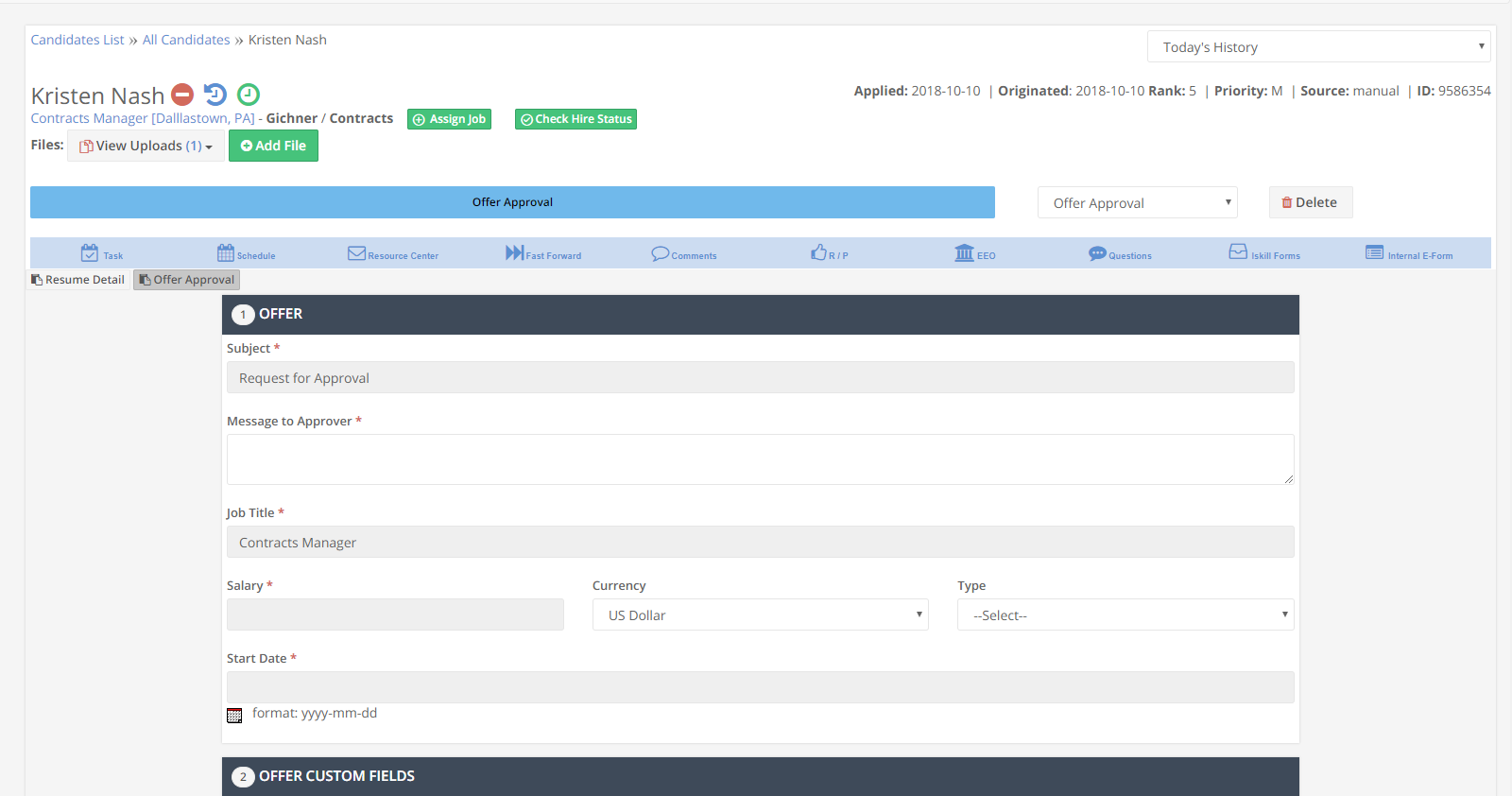Click the 'format: yyyy-mm-dd' hint text
Screen dimensions: 1512x796
click(x=315, y=713)
